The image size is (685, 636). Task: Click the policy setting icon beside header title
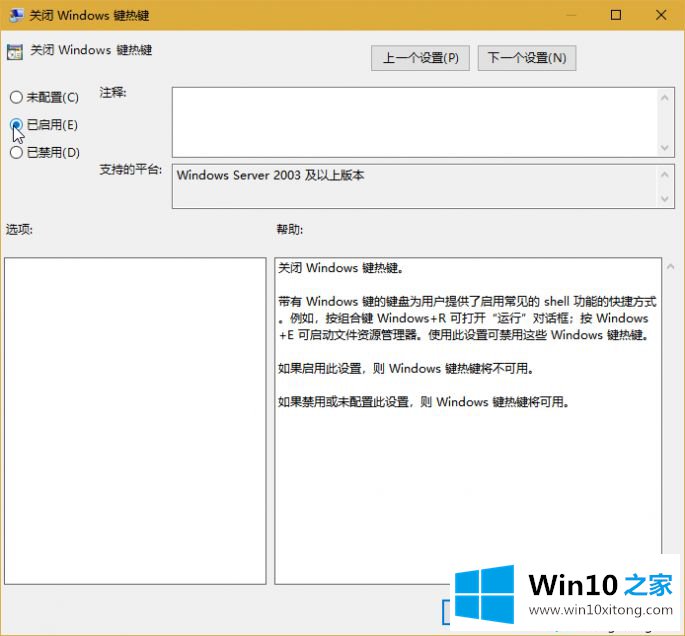coord(15,52)
